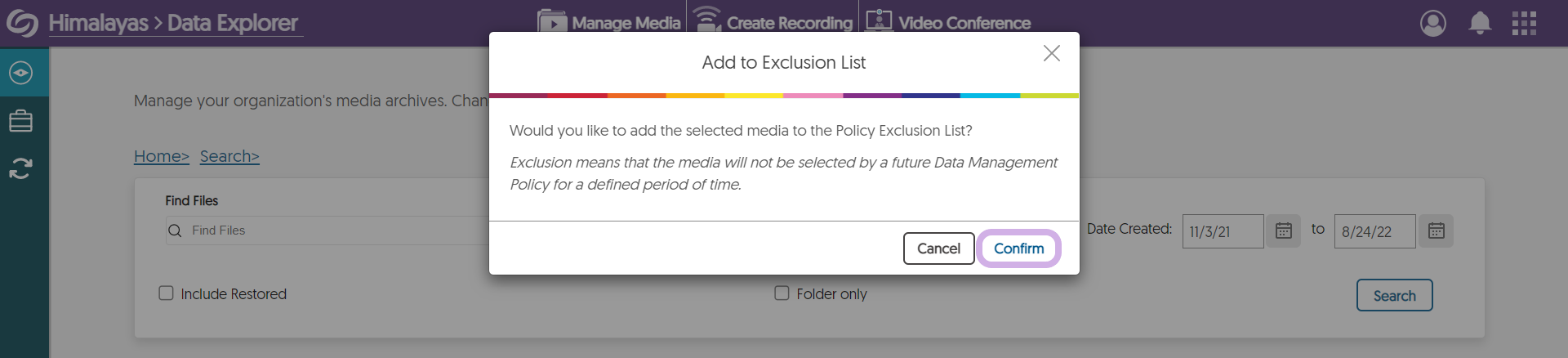Open the briefcase sidebar icon
Viewport: 1568px width, 358px height.
click(x=21, y=121)
